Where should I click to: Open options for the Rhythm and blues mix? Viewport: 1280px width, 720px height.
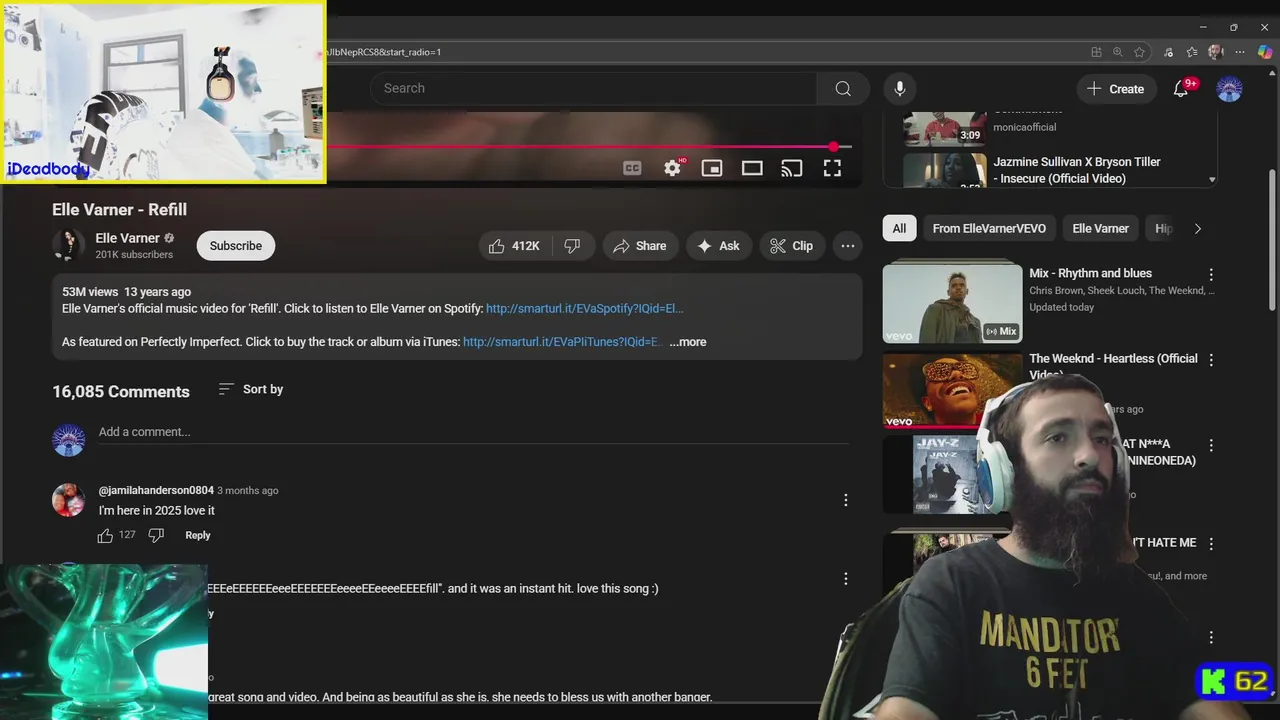pos(1211,275)
